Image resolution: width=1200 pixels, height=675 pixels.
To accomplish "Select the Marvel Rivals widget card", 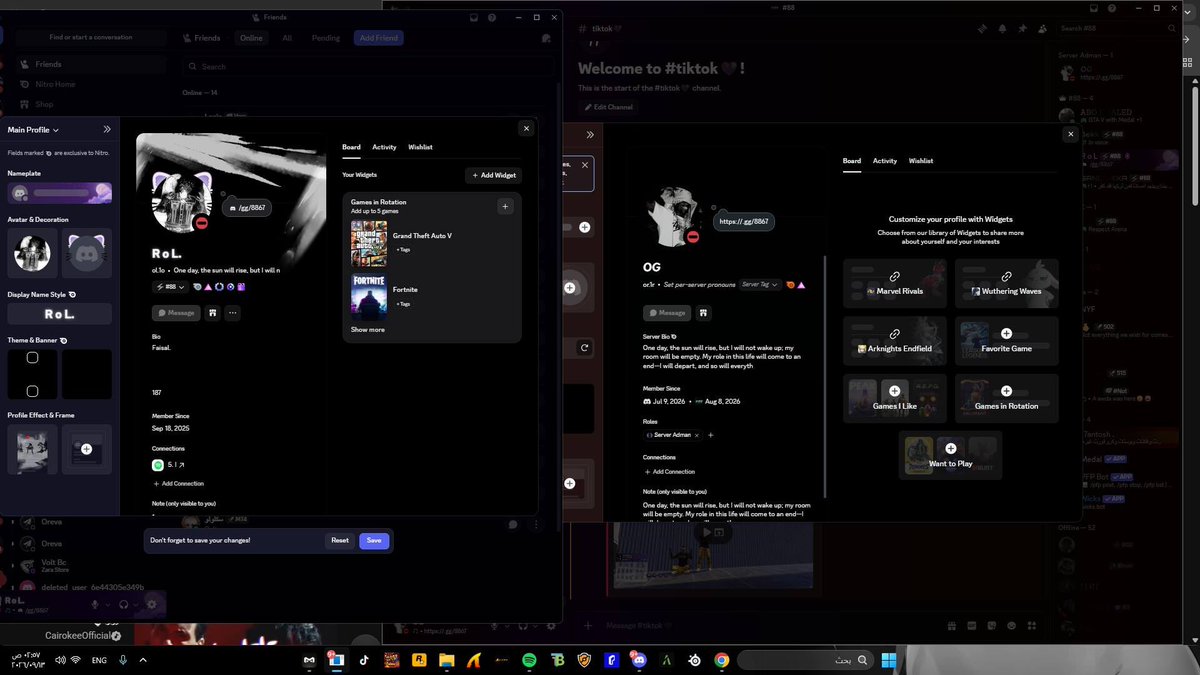I will (895, 283).
